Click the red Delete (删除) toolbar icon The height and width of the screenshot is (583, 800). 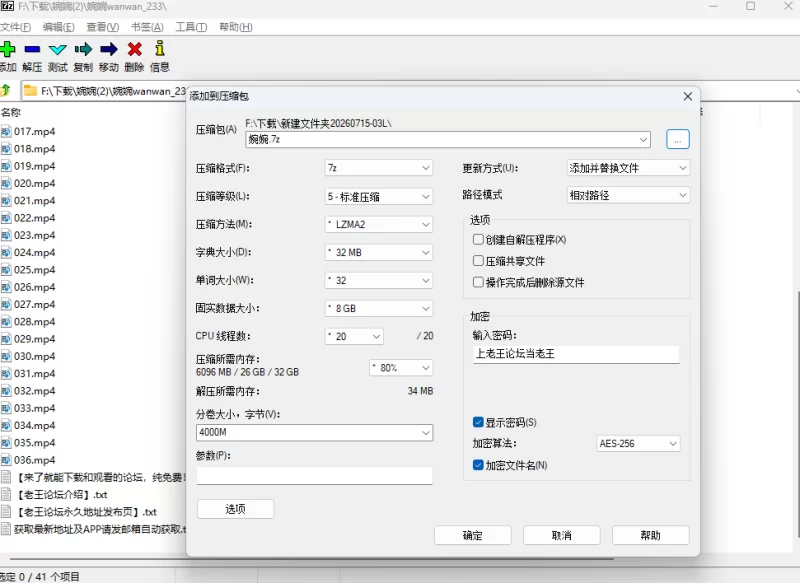pos(135,49)
